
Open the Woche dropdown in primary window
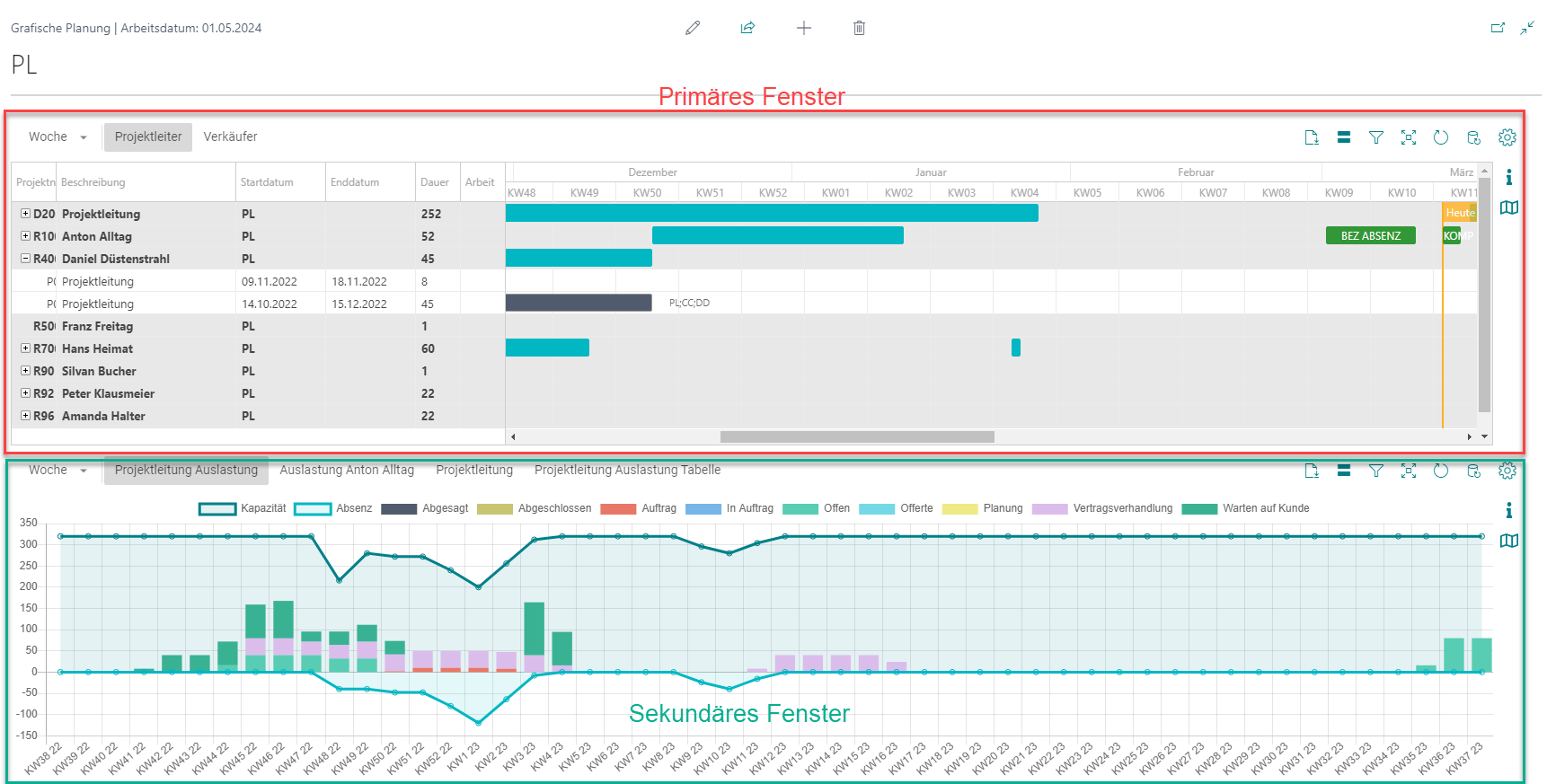click(57, 137)
